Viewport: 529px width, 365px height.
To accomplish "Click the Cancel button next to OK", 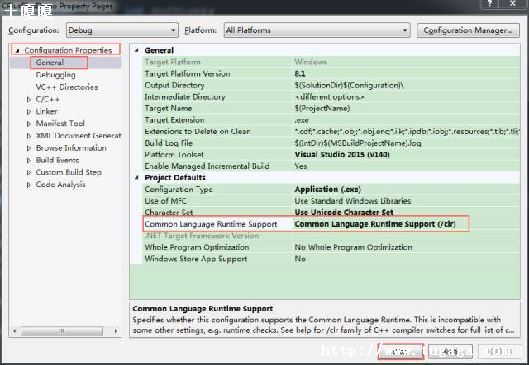I will point(450,352).
